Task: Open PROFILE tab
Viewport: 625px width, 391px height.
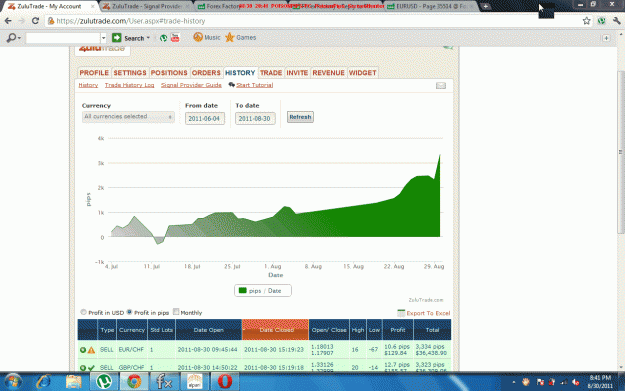Action: (x=94, y=73)
